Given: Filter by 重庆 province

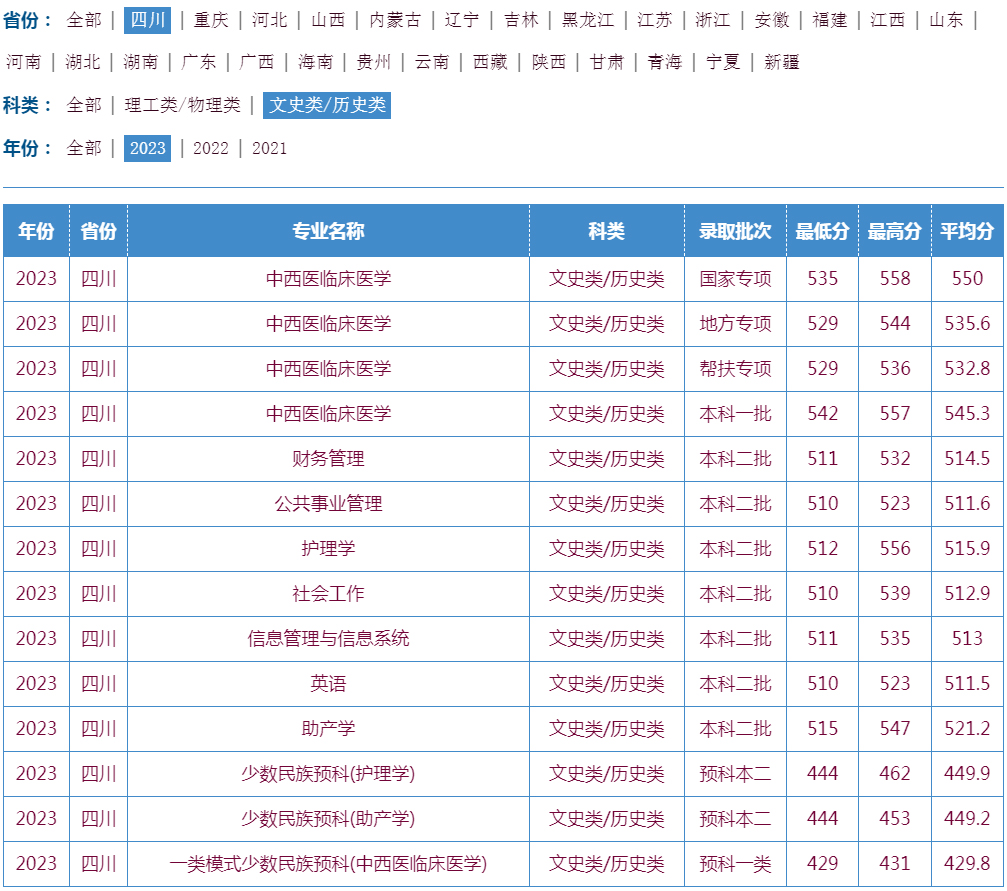Looking at the screenshot, I should click(211, 21).
